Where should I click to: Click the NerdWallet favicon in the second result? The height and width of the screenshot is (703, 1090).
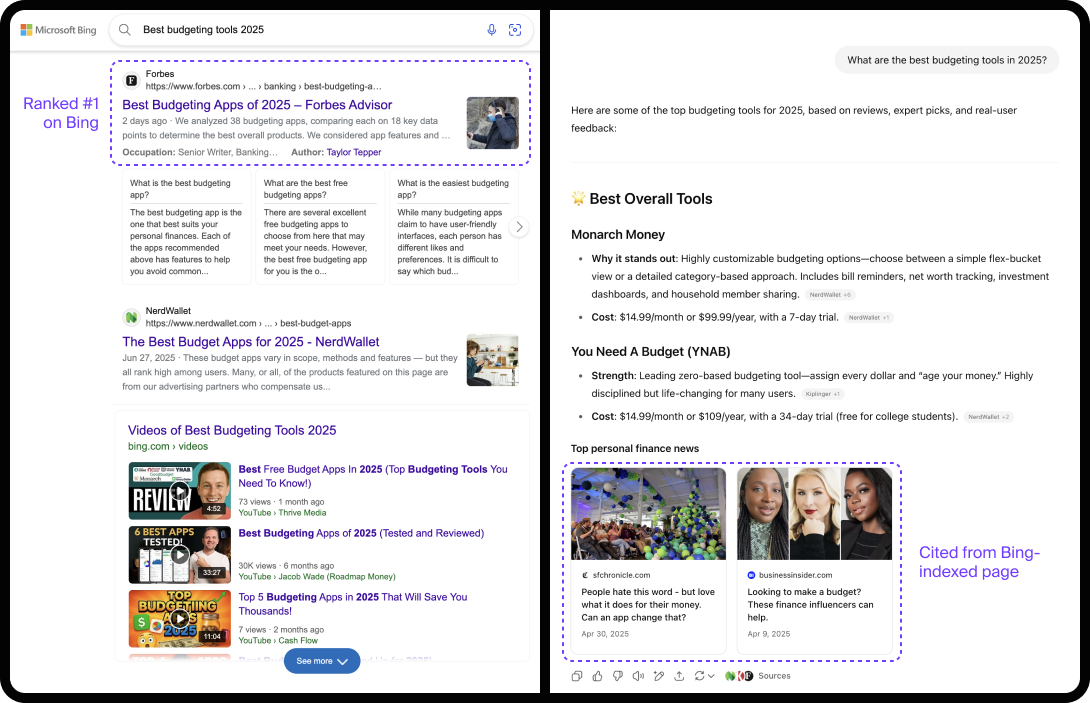131,317
